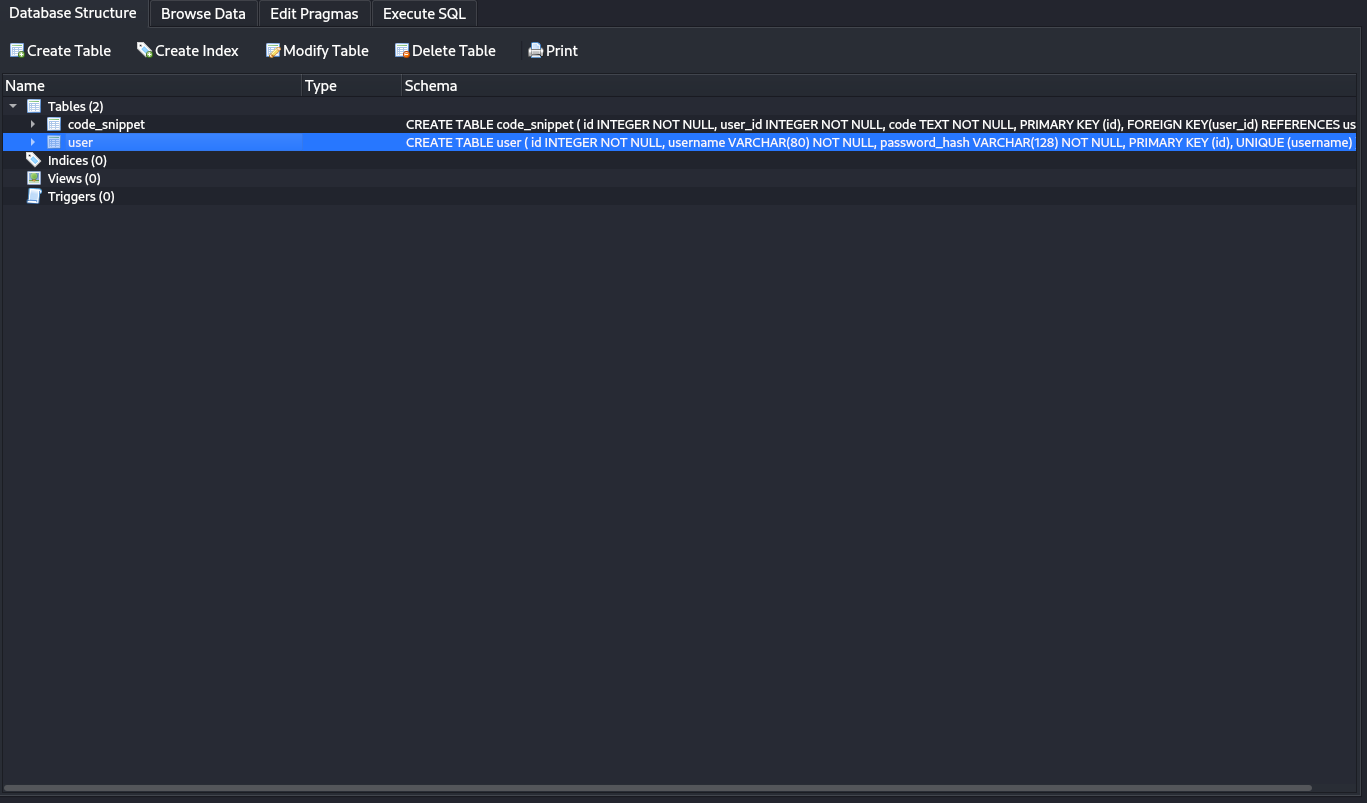The image size is (1367, 803).
Task: Expand the code_snippet table columns
Action: pyautogui.click(x=33, y=124)
